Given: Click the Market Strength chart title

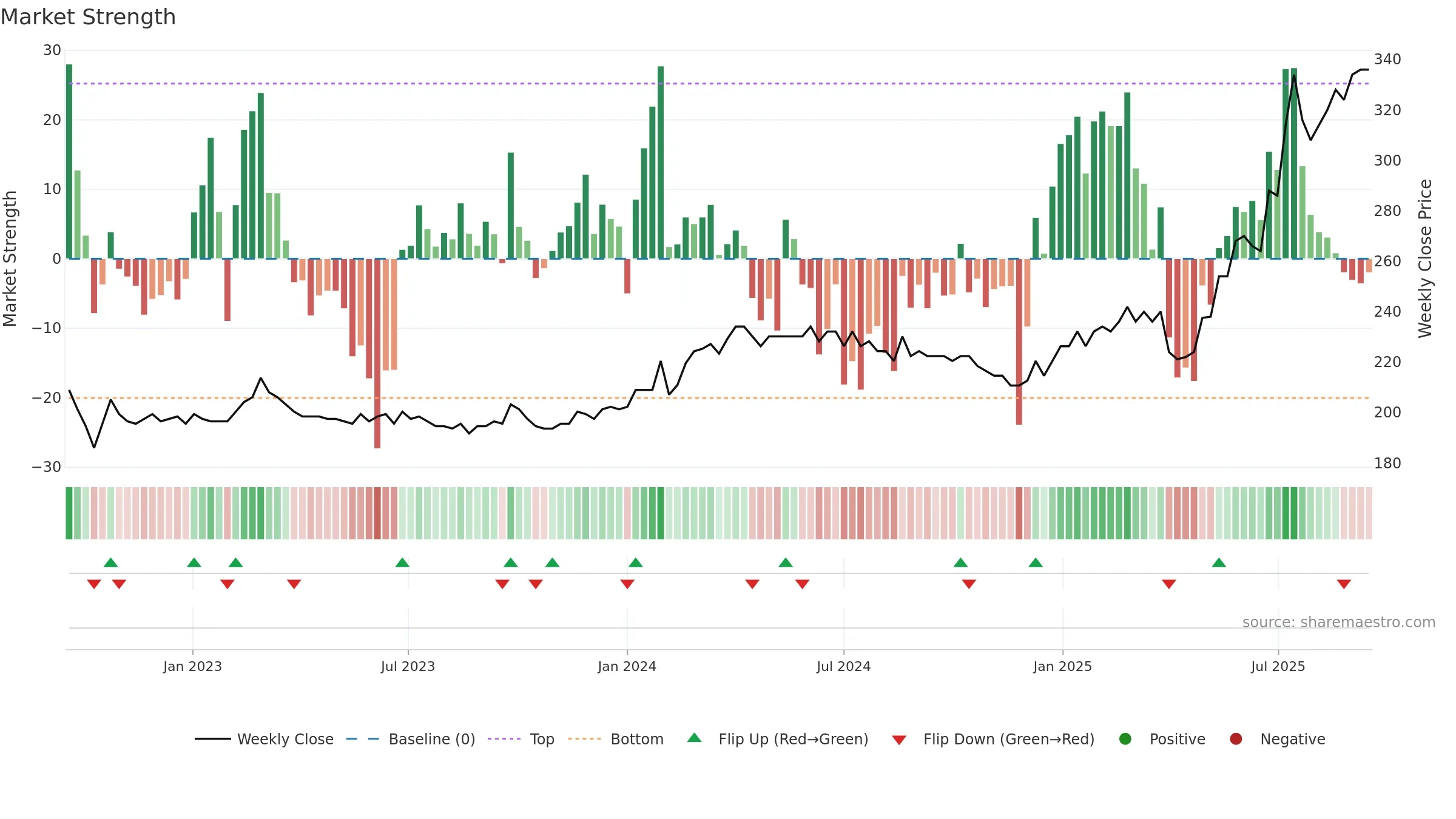Looking at the screenshot, I should point(88,17).
